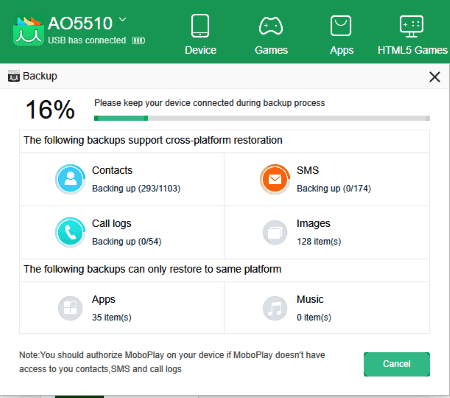
Task: Click the grey Music note icon
Action: (275, 308)
